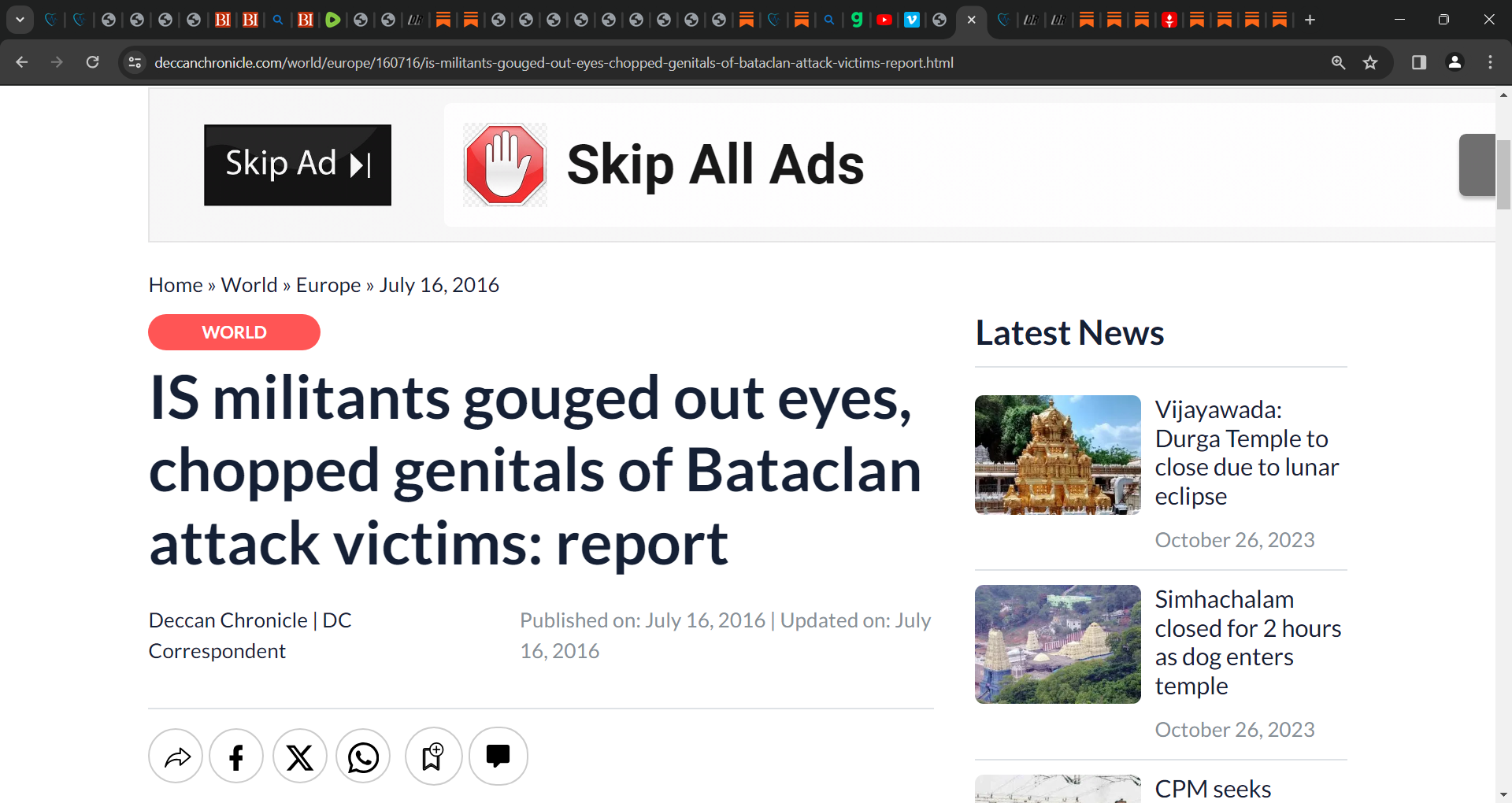
Task: Open the browser side panel
Action: pyautogui.click(x=1419, y=62)
